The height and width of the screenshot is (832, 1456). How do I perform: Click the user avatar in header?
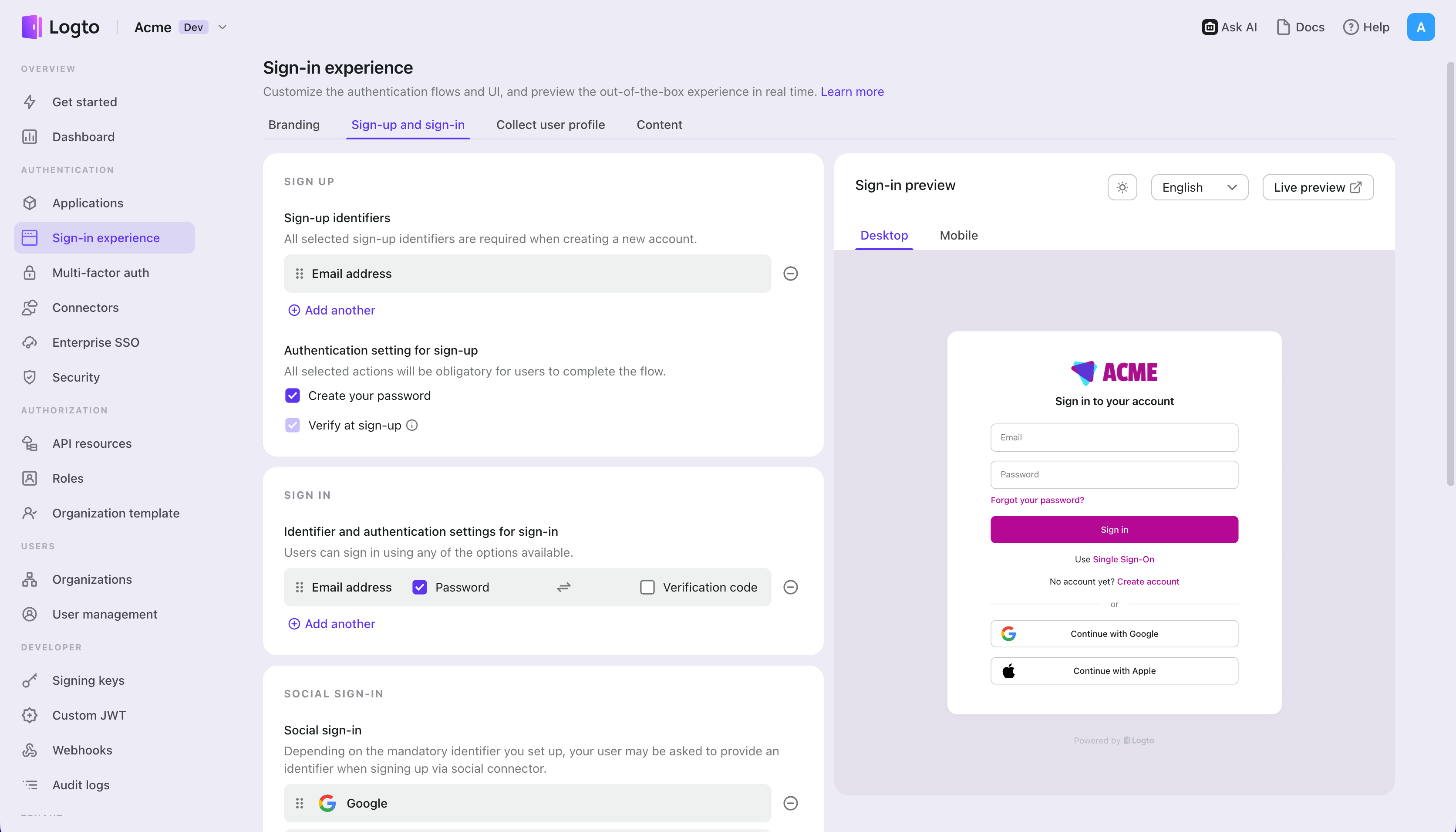[1421, 27]
